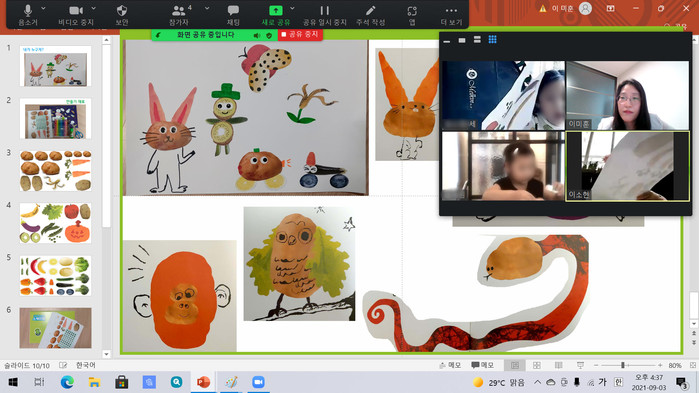699x393 pixels.
Task: Open the annotate pencil tool
Action: coord(370,14)
